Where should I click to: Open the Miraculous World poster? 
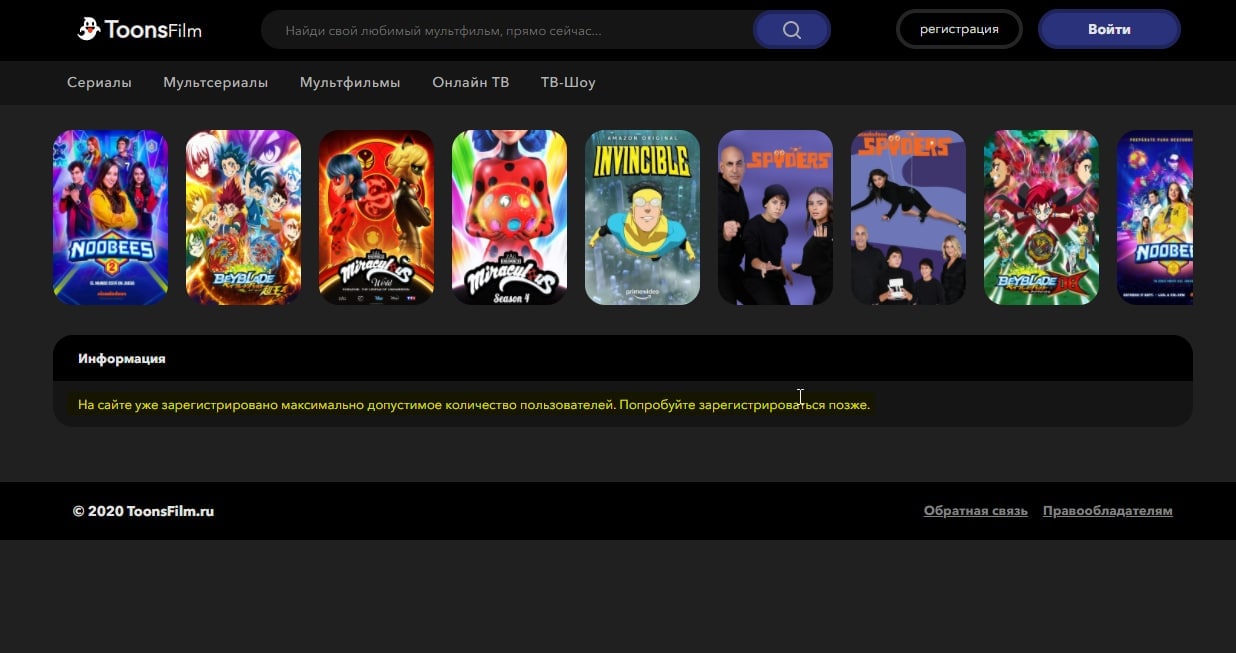coord(376,217)
